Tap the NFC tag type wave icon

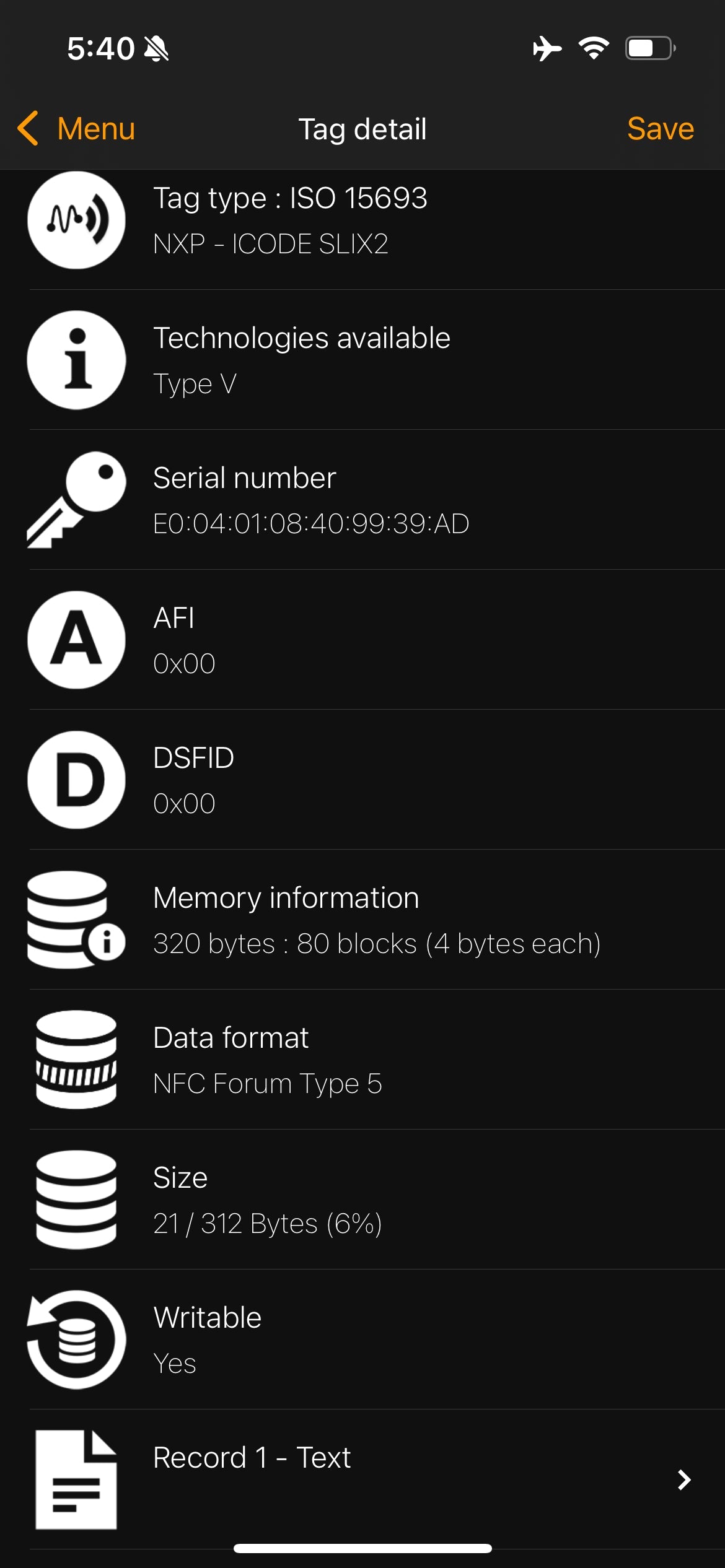point(76,220)
